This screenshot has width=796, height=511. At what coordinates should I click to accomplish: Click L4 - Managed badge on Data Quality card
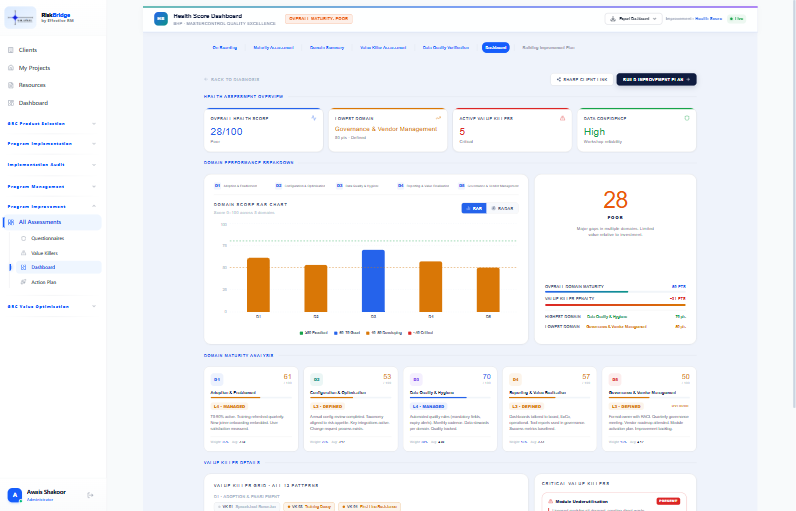point(428,406)
